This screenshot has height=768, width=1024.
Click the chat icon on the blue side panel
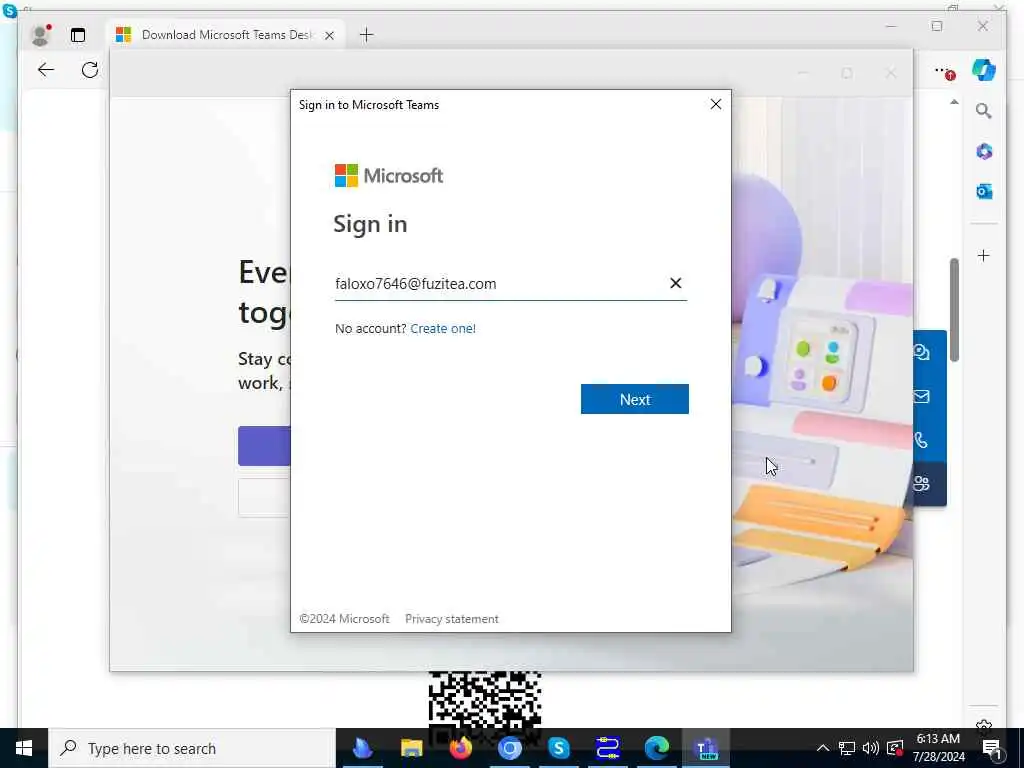pyautogui.click(x=921, y=353)
